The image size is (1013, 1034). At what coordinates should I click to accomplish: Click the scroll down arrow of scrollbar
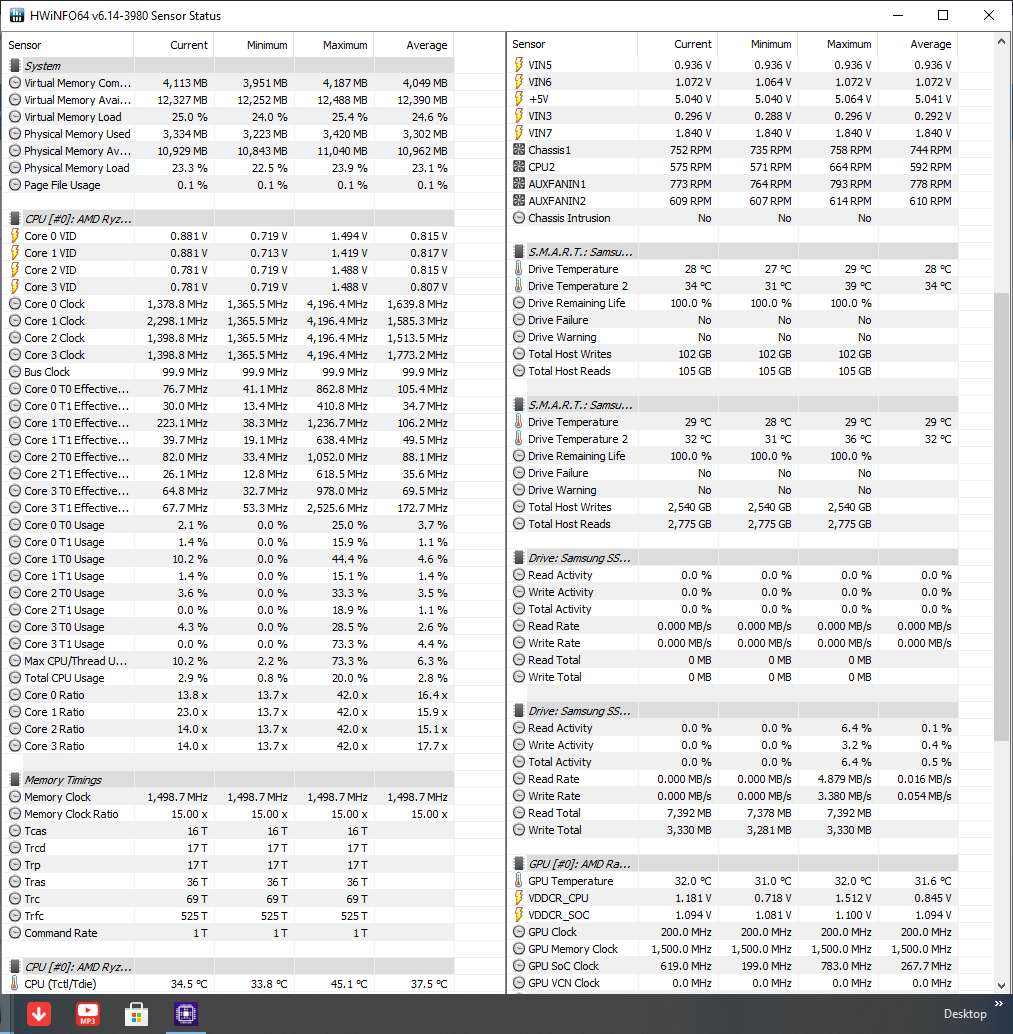1001,985
